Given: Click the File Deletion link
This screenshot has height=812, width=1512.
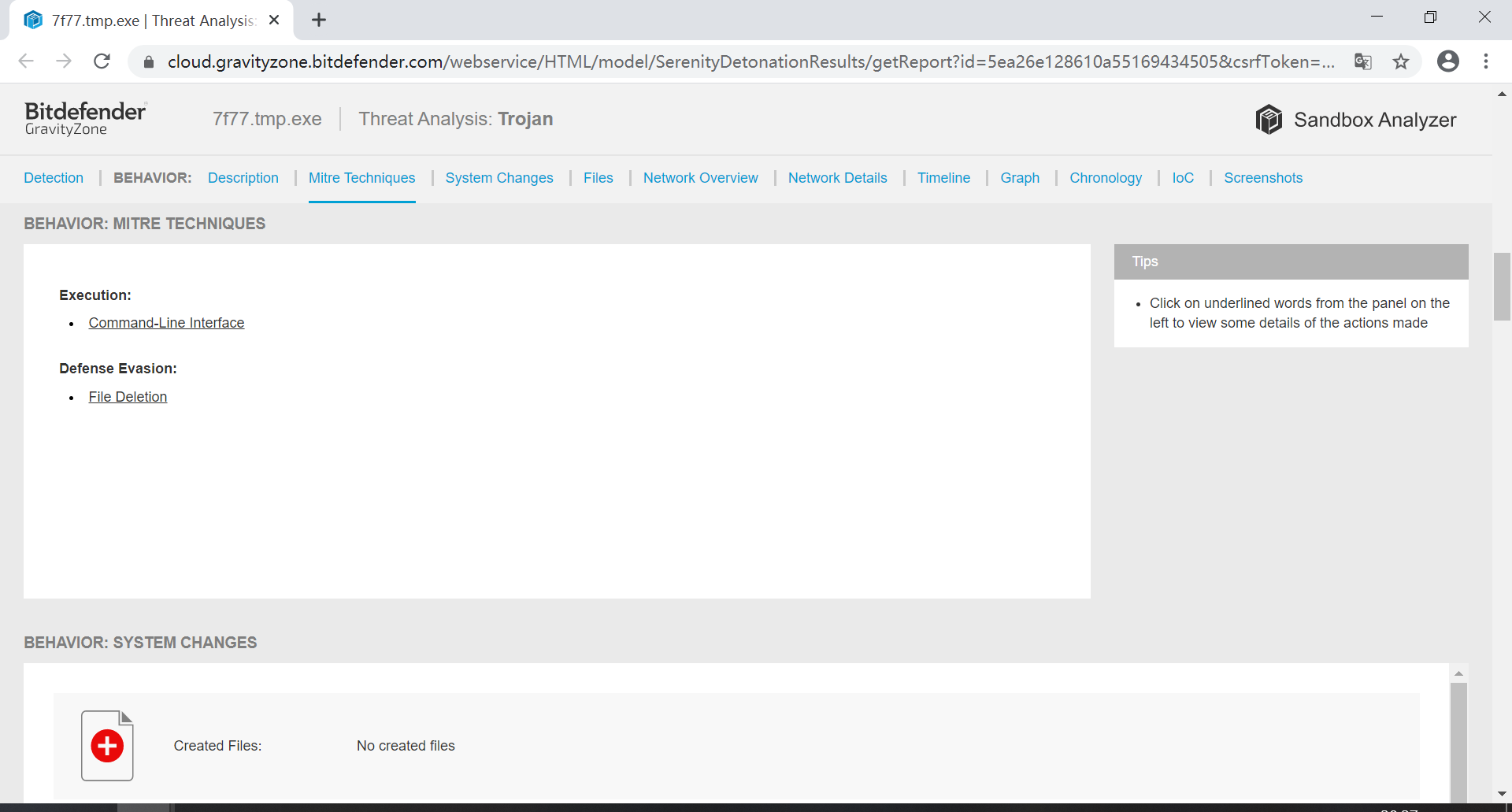Looking at the screenshot, I should tap(128, 397).
